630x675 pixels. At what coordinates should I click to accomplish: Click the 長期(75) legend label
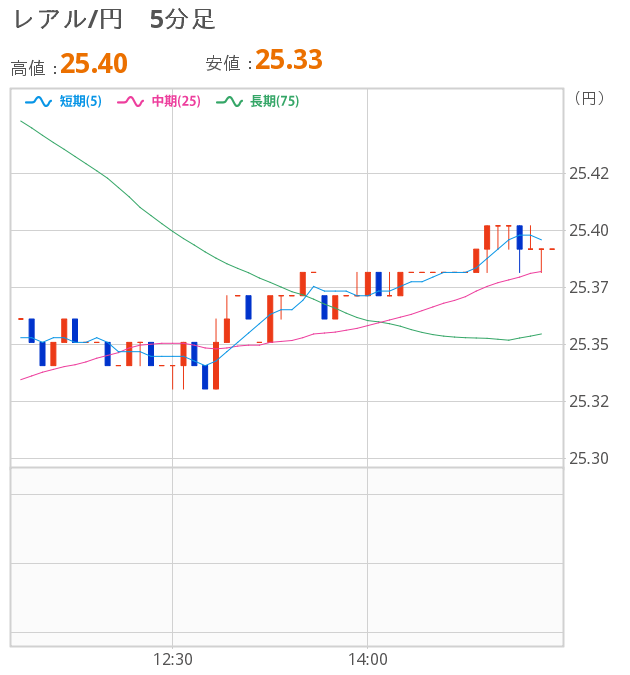(x=275, y=102)
